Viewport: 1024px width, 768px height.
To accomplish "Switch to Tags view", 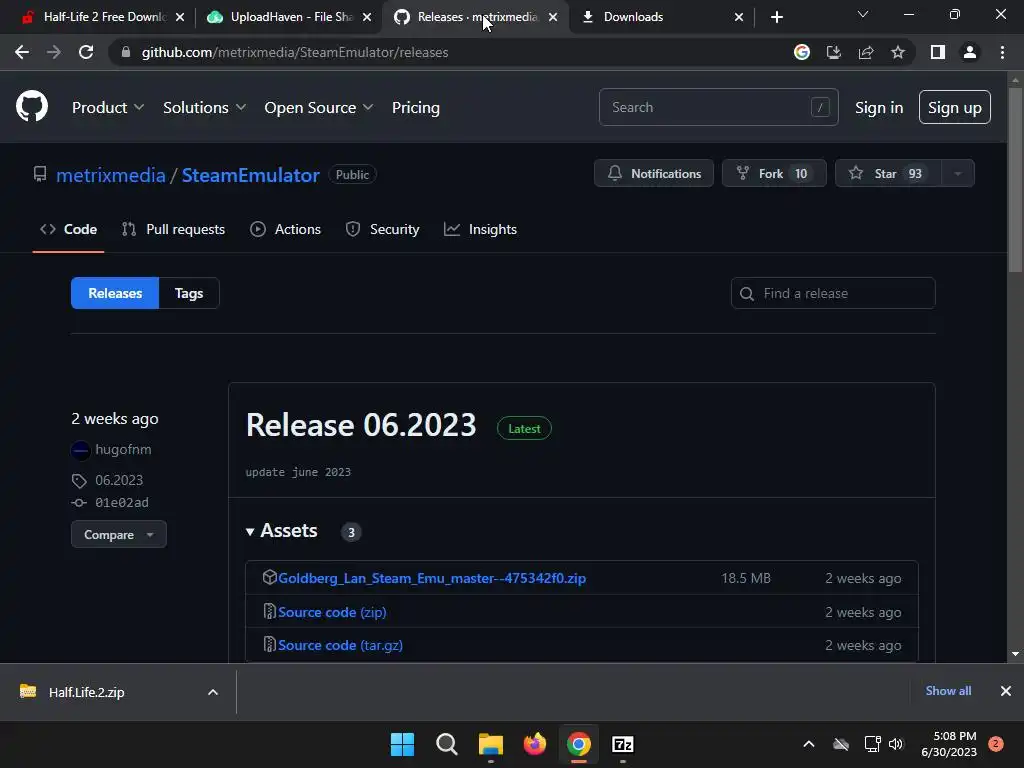I will [189, 293].
